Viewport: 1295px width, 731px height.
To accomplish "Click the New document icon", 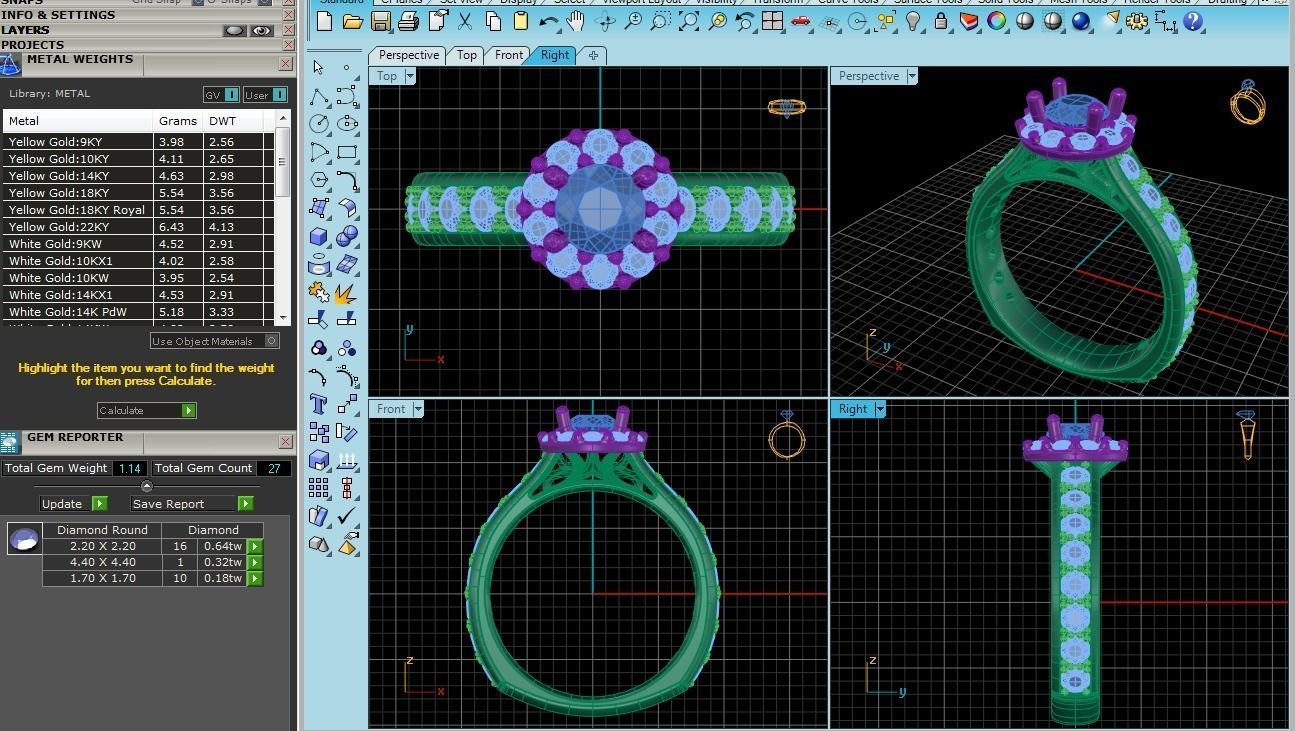I will (324, 21).
